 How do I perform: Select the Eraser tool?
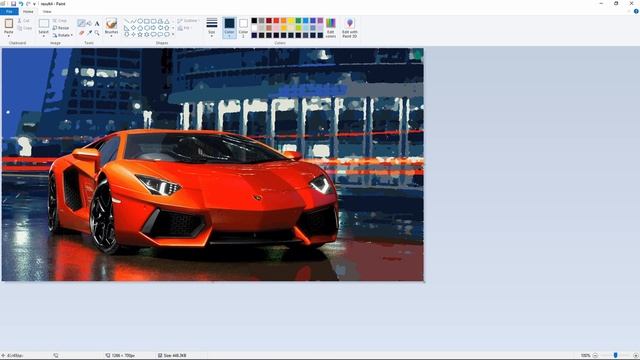tap(81, 33)
